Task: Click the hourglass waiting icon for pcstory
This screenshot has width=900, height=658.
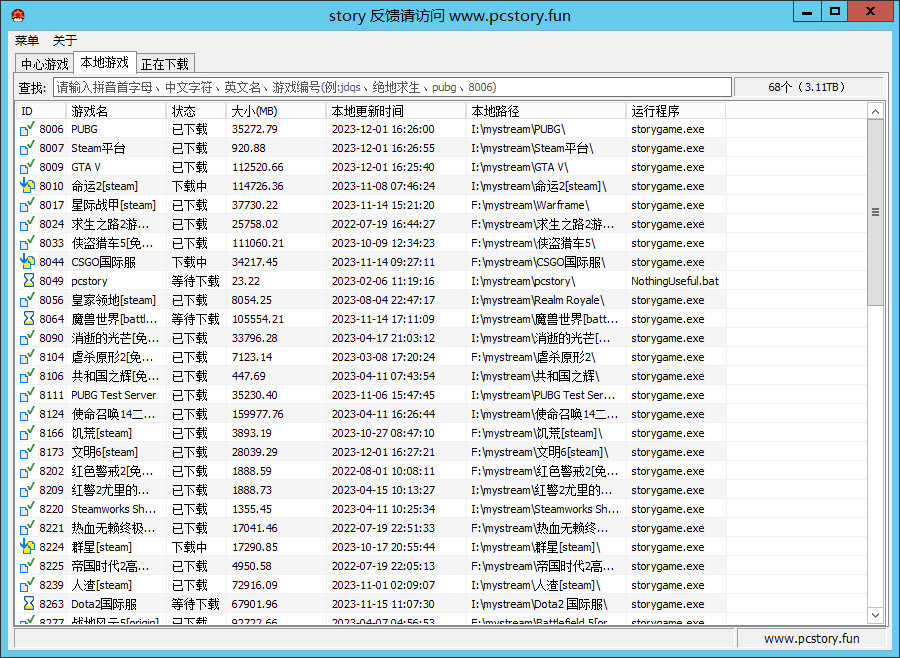Action: pos(28,281)
